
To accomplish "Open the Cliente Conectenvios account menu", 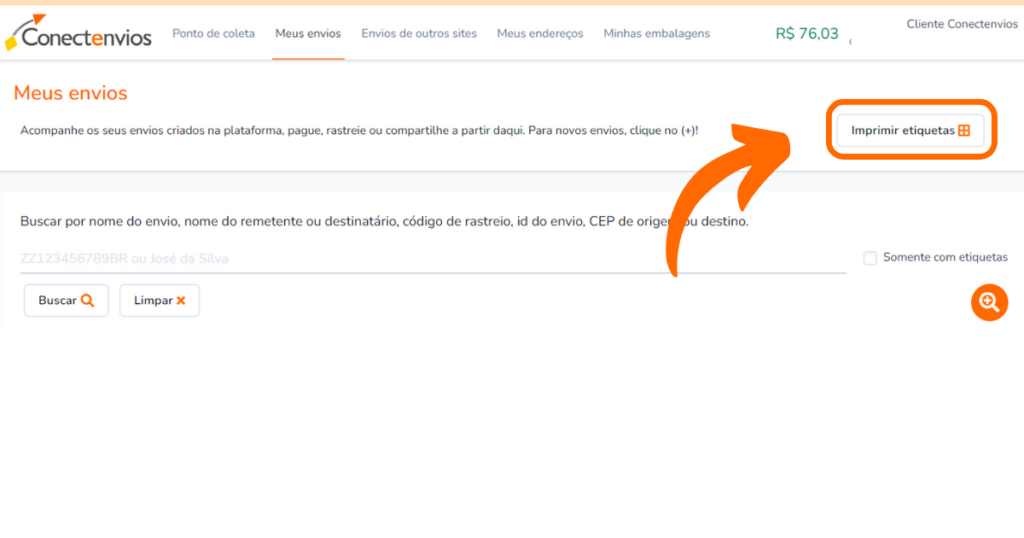I will (x=961, y=24).
